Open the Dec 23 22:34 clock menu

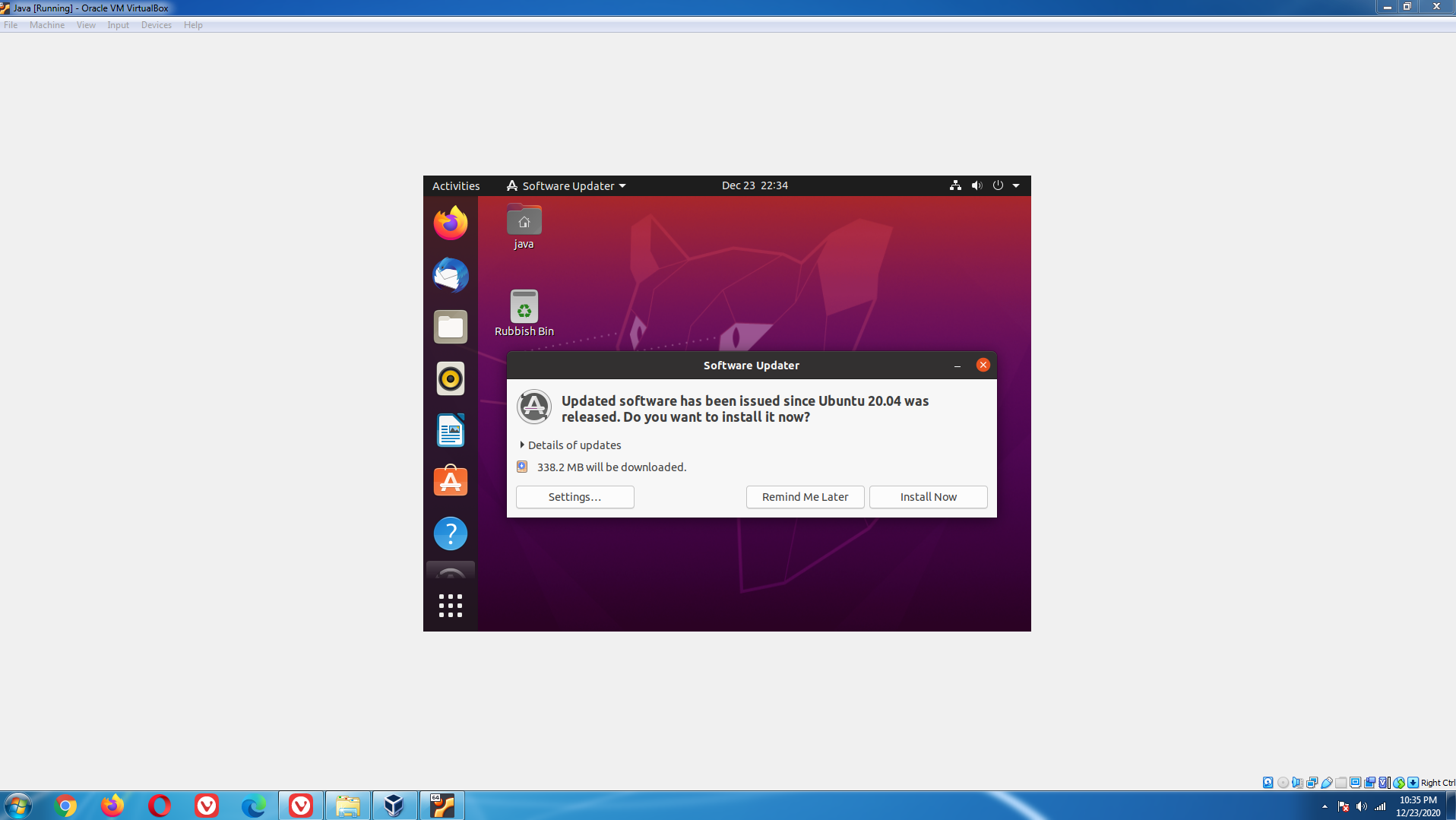click(755, 185)
